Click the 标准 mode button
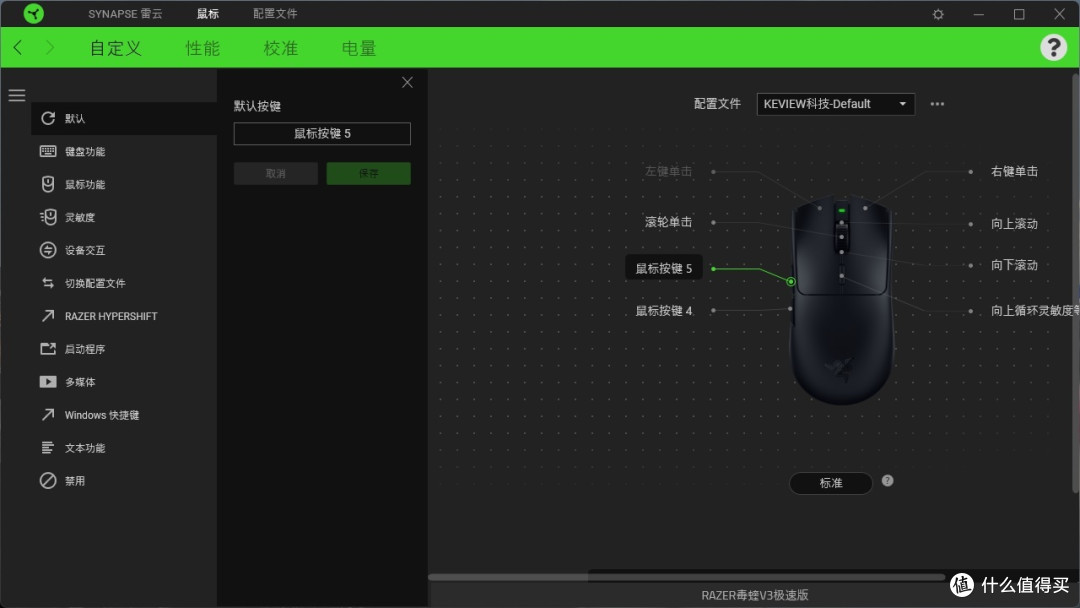This screenshot has height=608, width=1080. [831, 483]
